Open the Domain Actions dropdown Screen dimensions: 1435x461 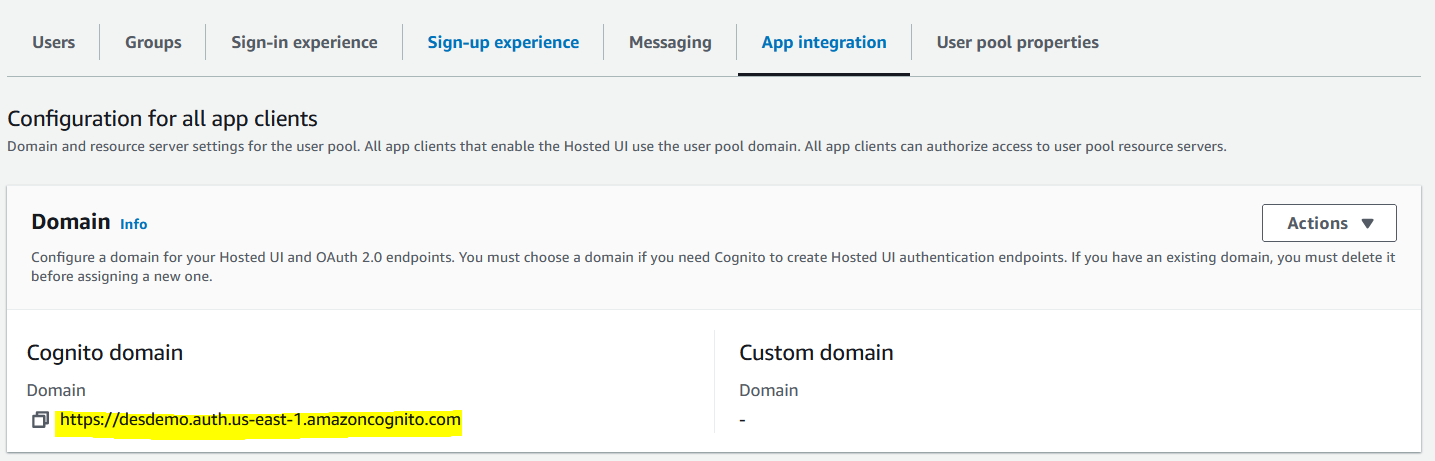click(1329, 223)
